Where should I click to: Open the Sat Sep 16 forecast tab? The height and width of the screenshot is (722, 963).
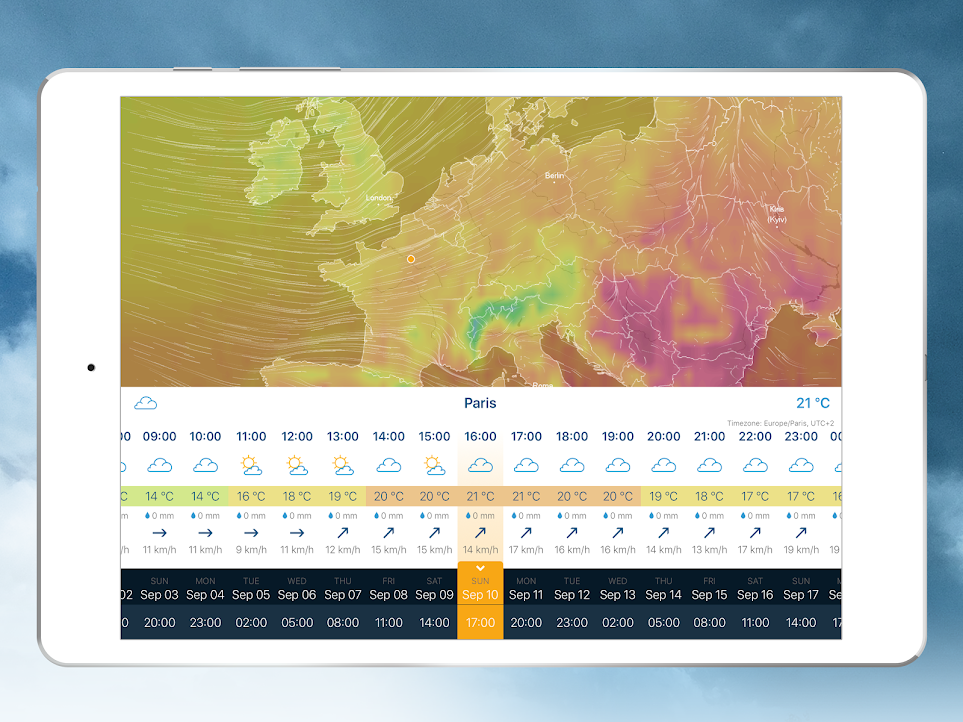point(755,589)
